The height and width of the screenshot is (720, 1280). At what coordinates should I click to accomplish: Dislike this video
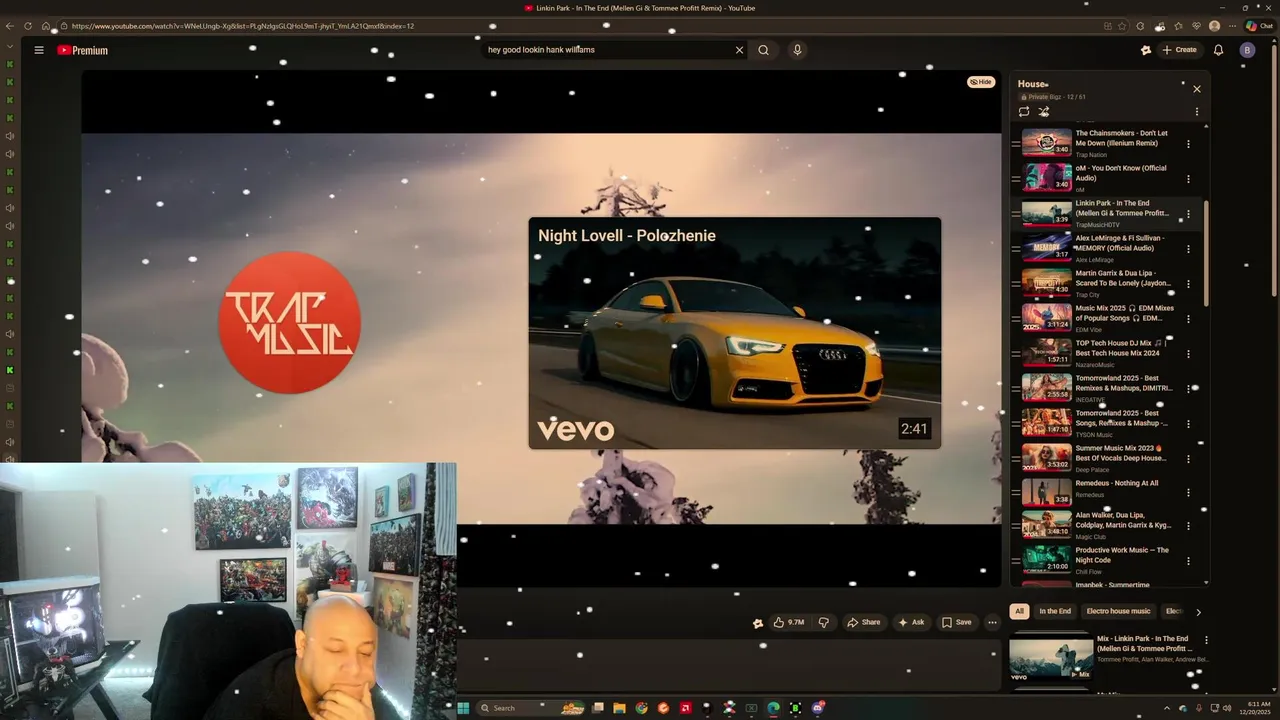[x=823, y=622]
